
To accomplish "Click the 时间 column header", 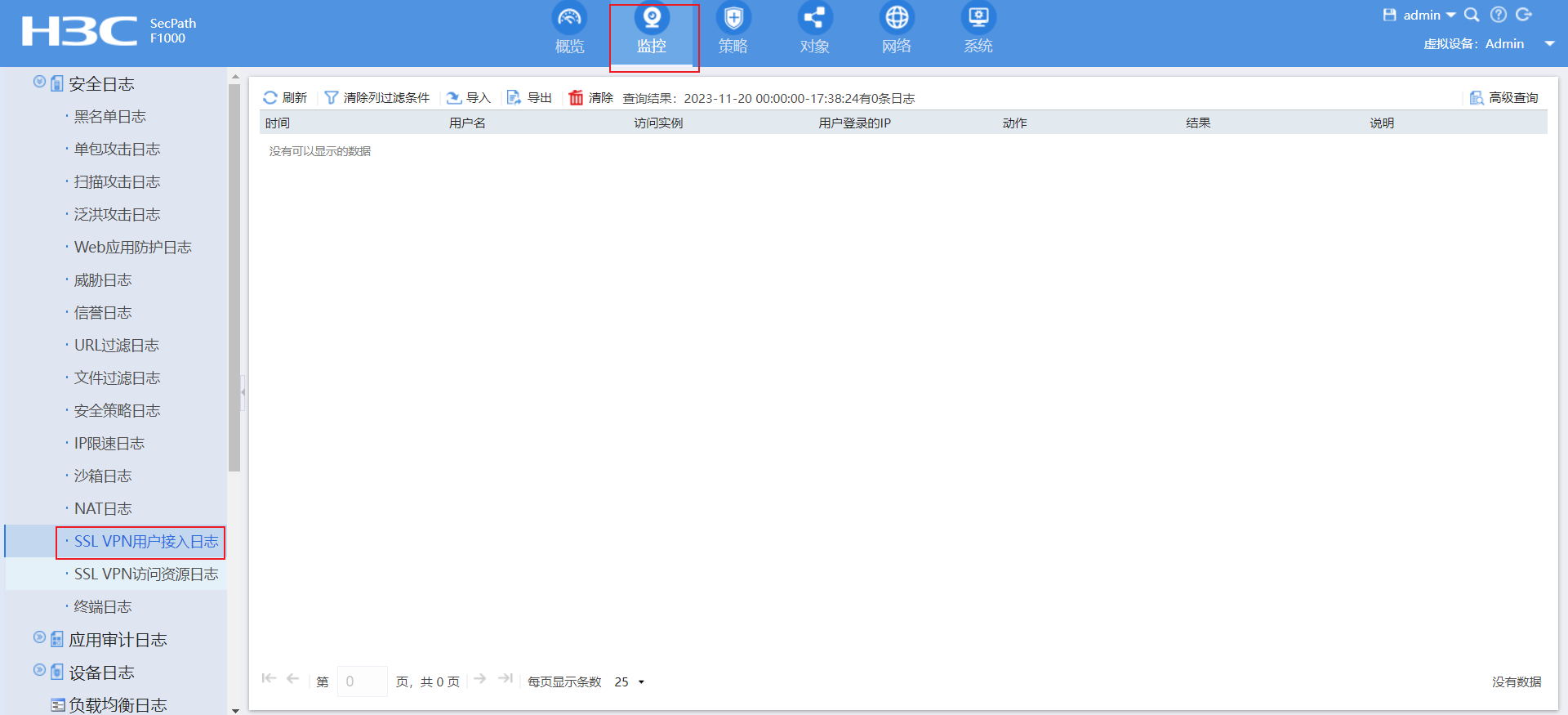I will coord(278,123).
